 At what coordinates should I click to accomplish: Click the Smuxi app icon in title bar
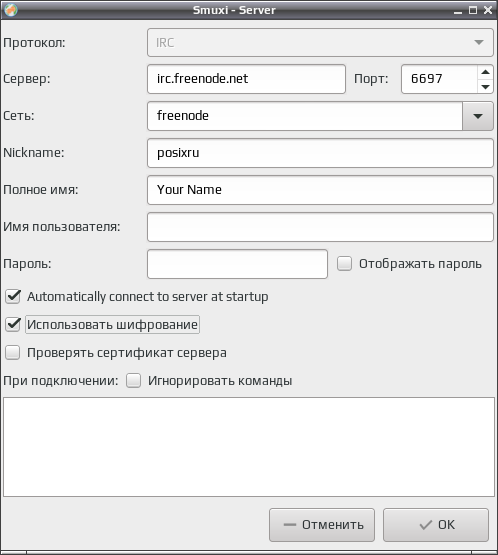pos(11,10)
